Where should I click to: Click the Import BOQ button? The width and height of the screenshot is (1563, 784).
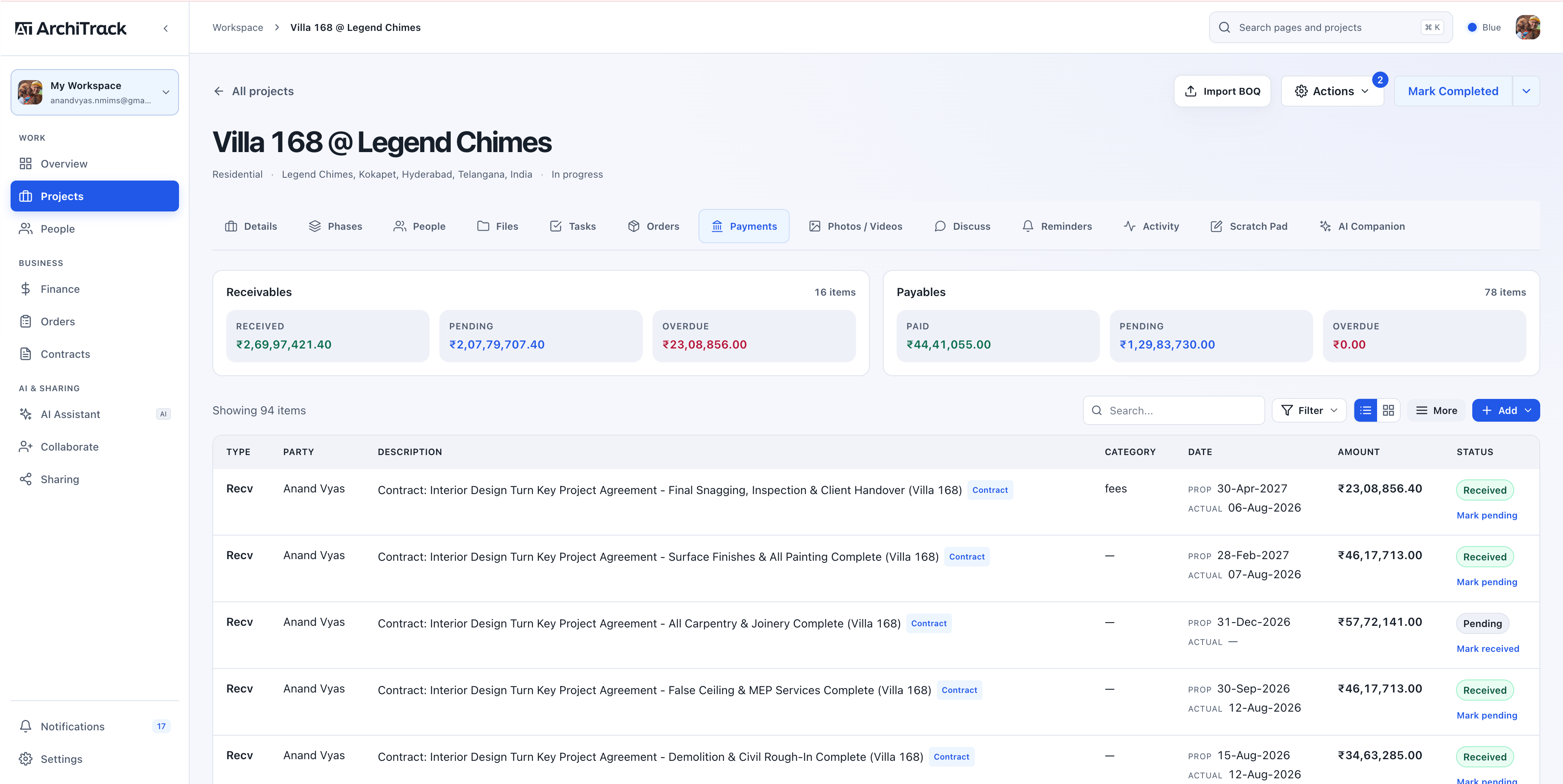(1222, 91)
